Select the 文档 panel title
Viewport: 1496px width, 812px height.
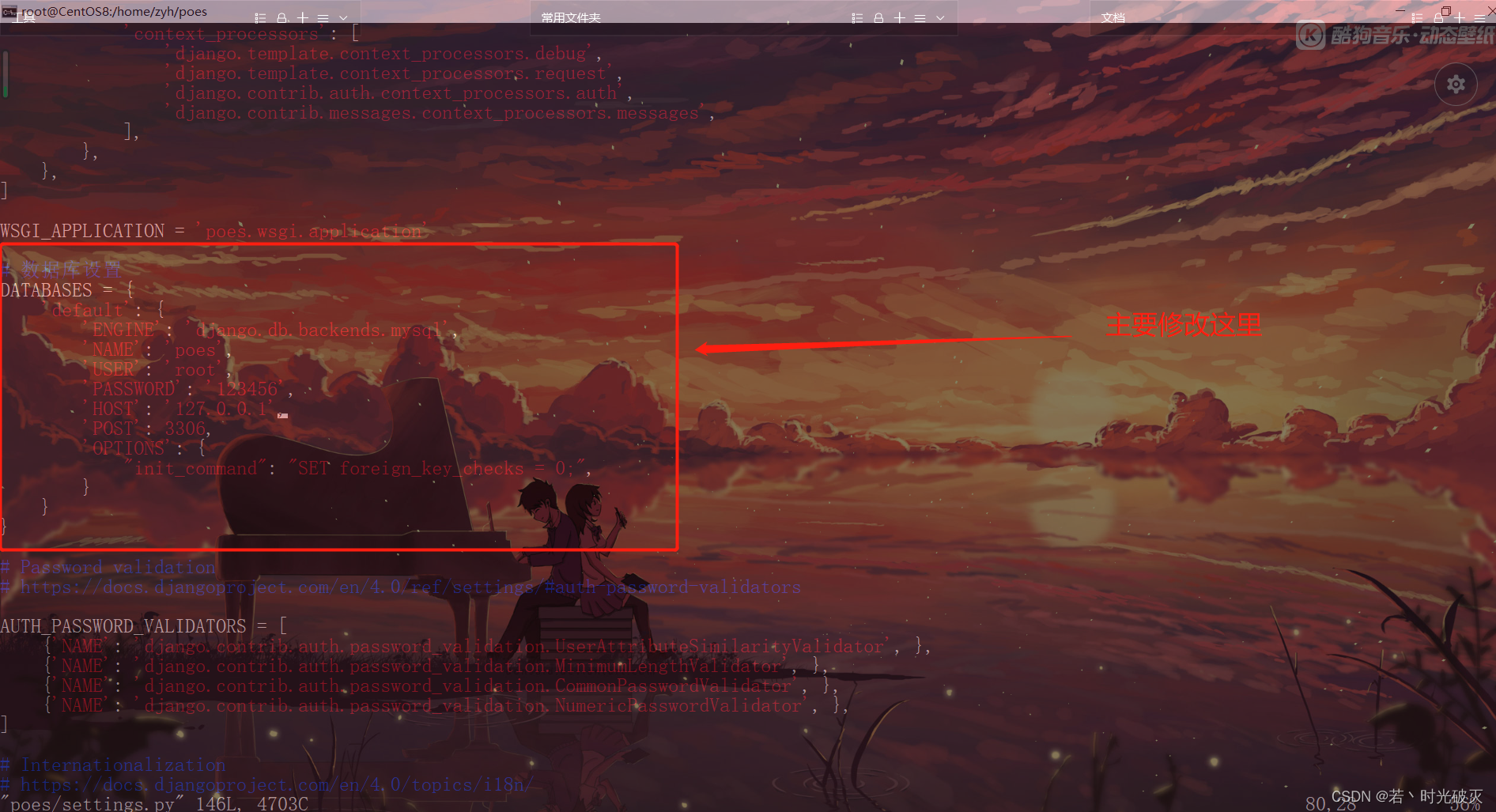click(x=1113, y=17)
